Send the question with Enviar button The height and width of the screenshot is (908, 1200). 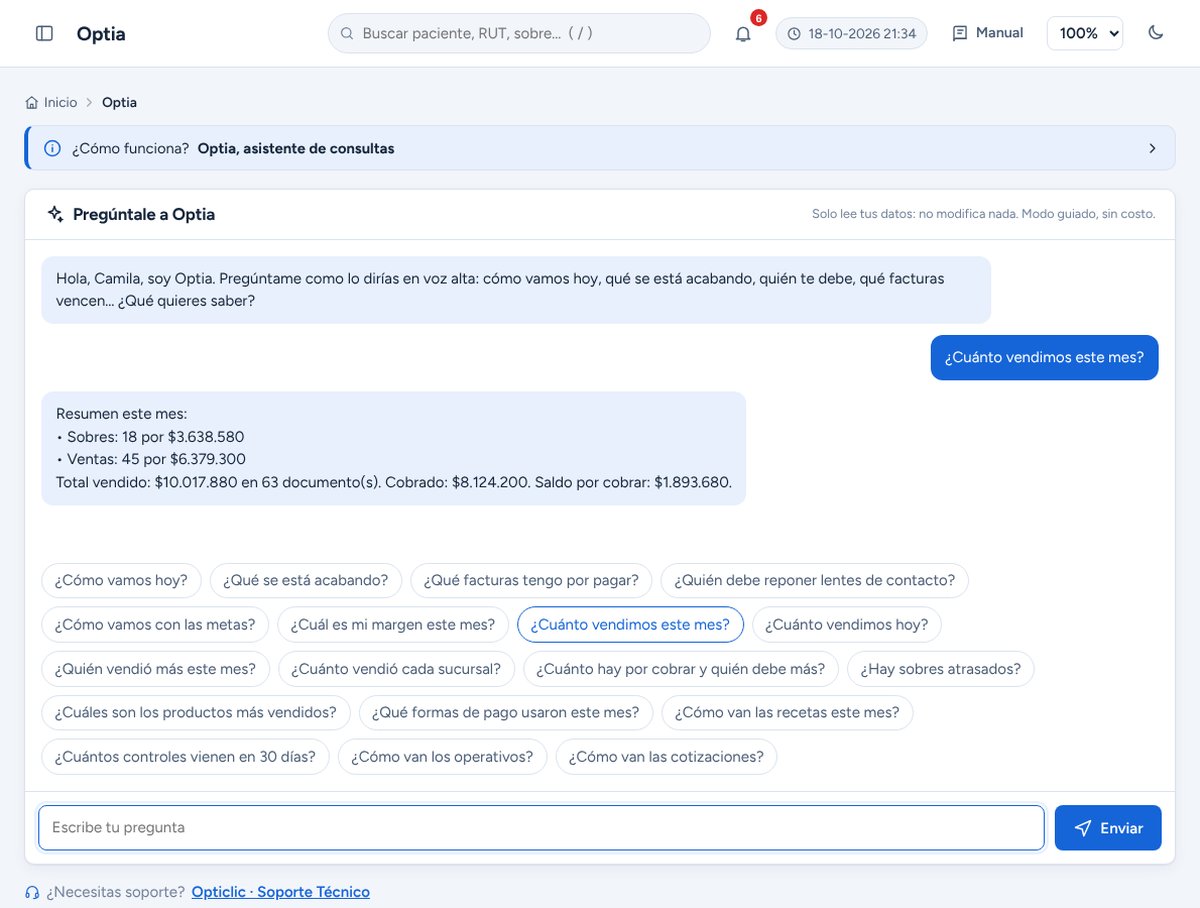[x=1108, y=828]
